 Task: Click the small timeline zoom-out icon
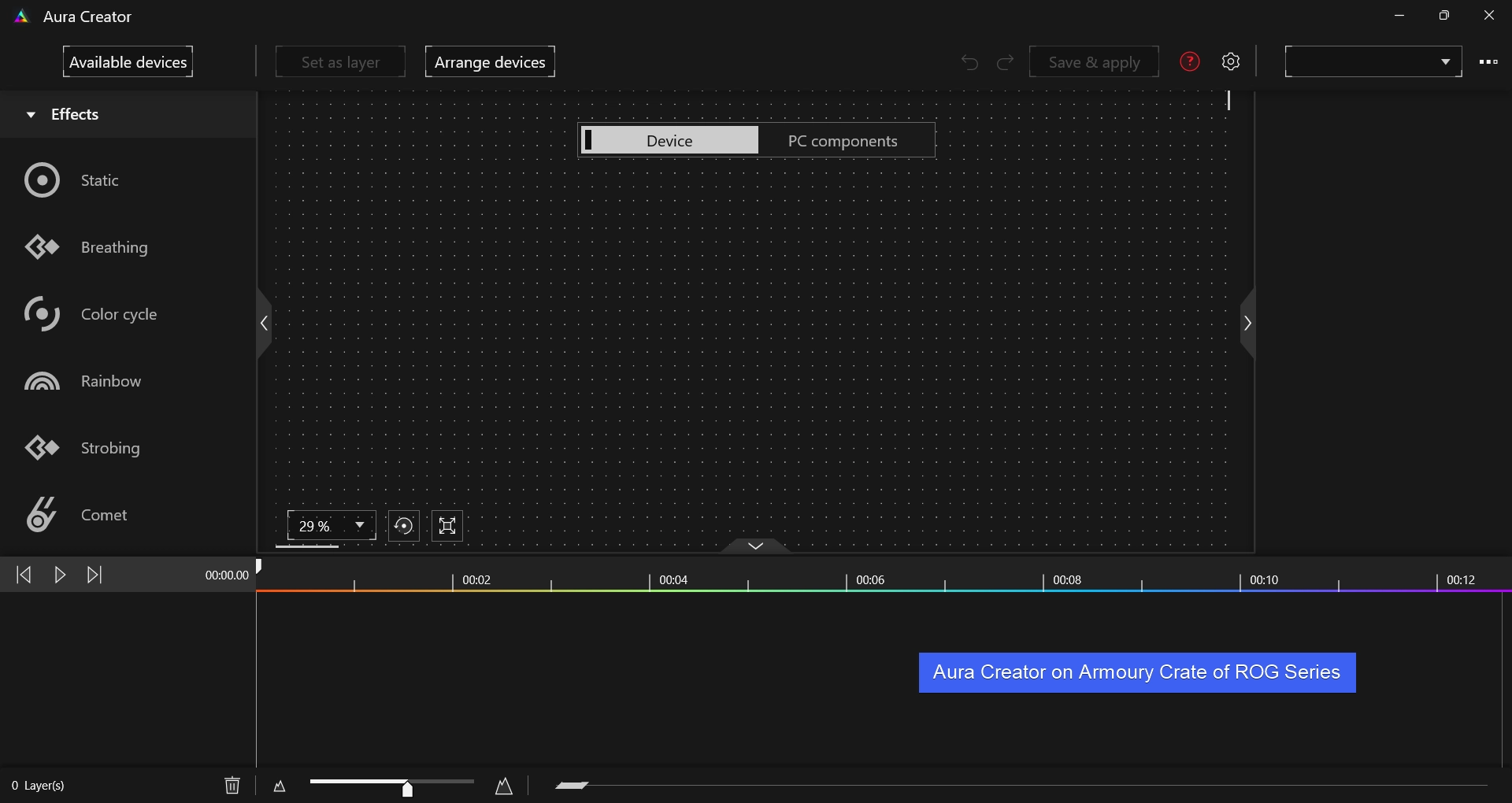[280, 786]
